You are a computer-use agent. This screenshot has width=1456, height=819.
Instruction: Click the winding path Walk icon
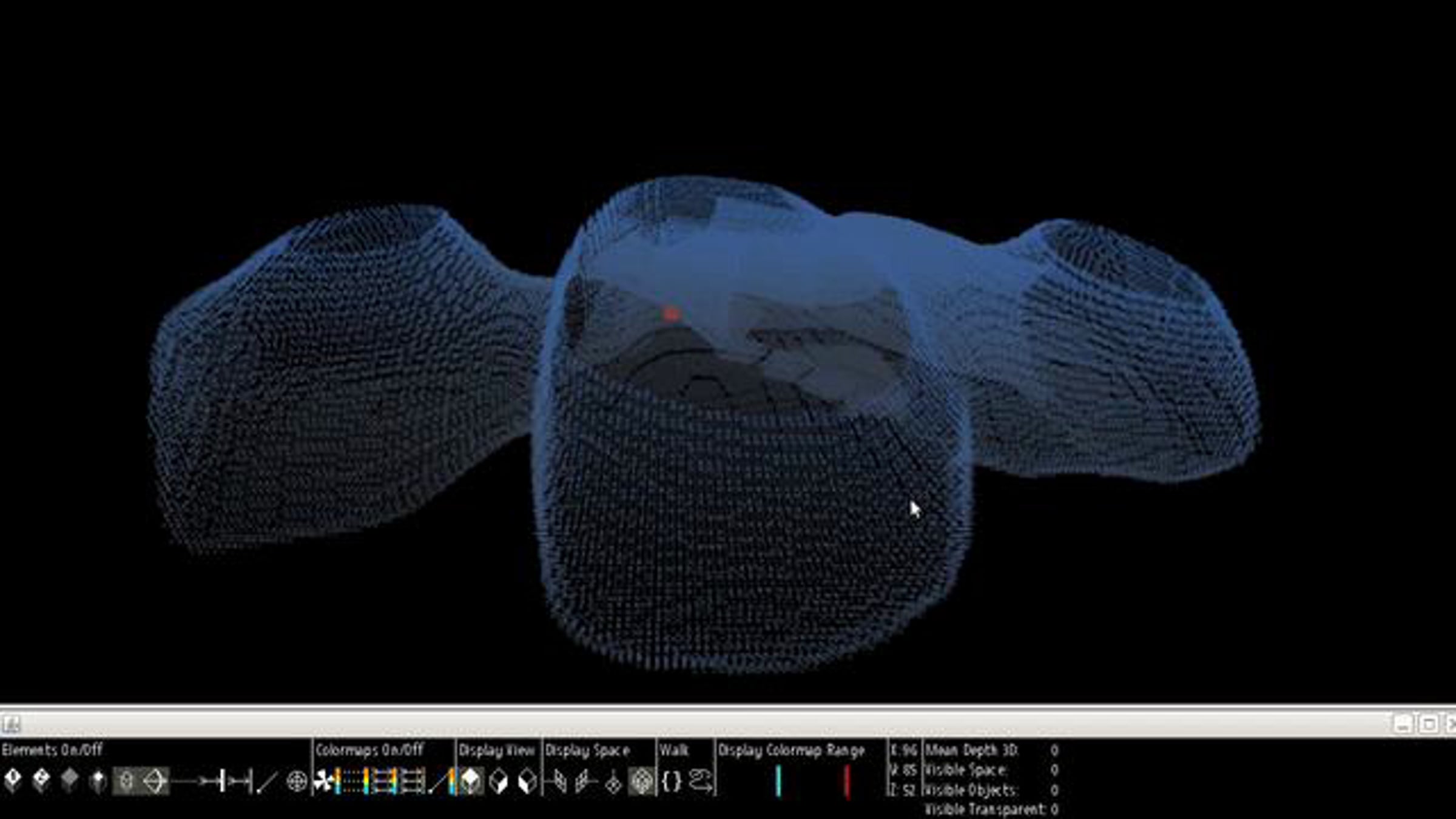click(701, 781)
